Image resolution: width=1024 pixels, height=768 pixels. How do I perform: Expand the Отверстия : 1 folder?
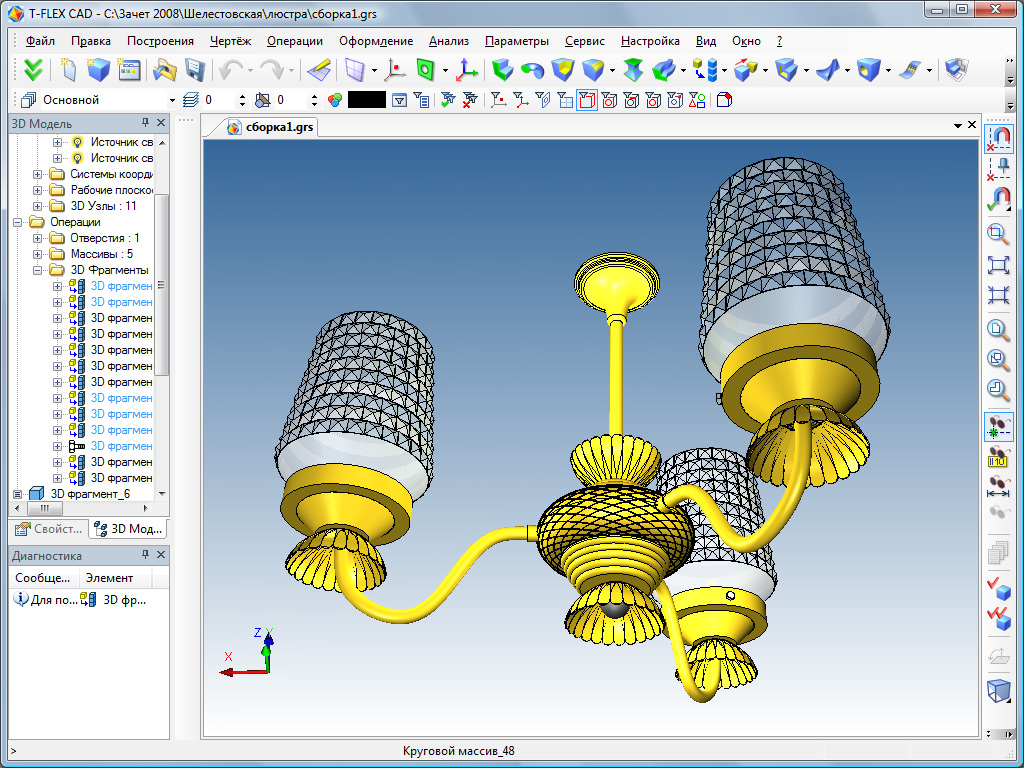(x=37, y=238)
